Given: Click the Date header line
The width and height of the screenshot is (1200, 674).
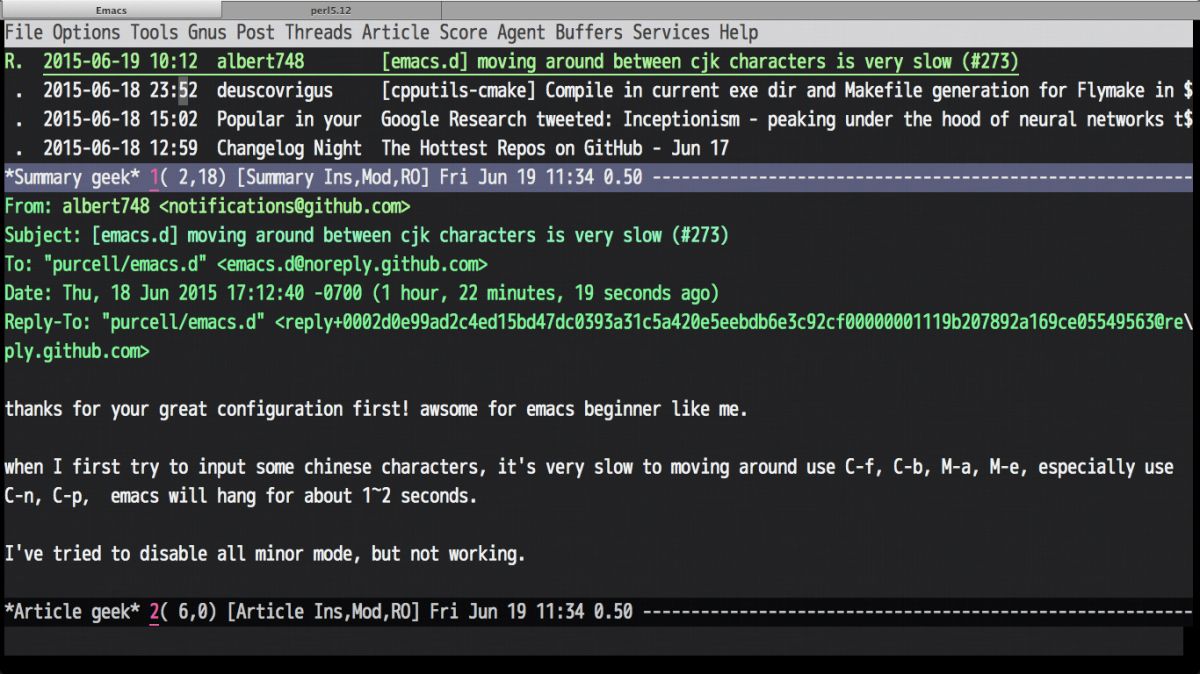Looking at the screenshot, I should (x=362, y=293).
